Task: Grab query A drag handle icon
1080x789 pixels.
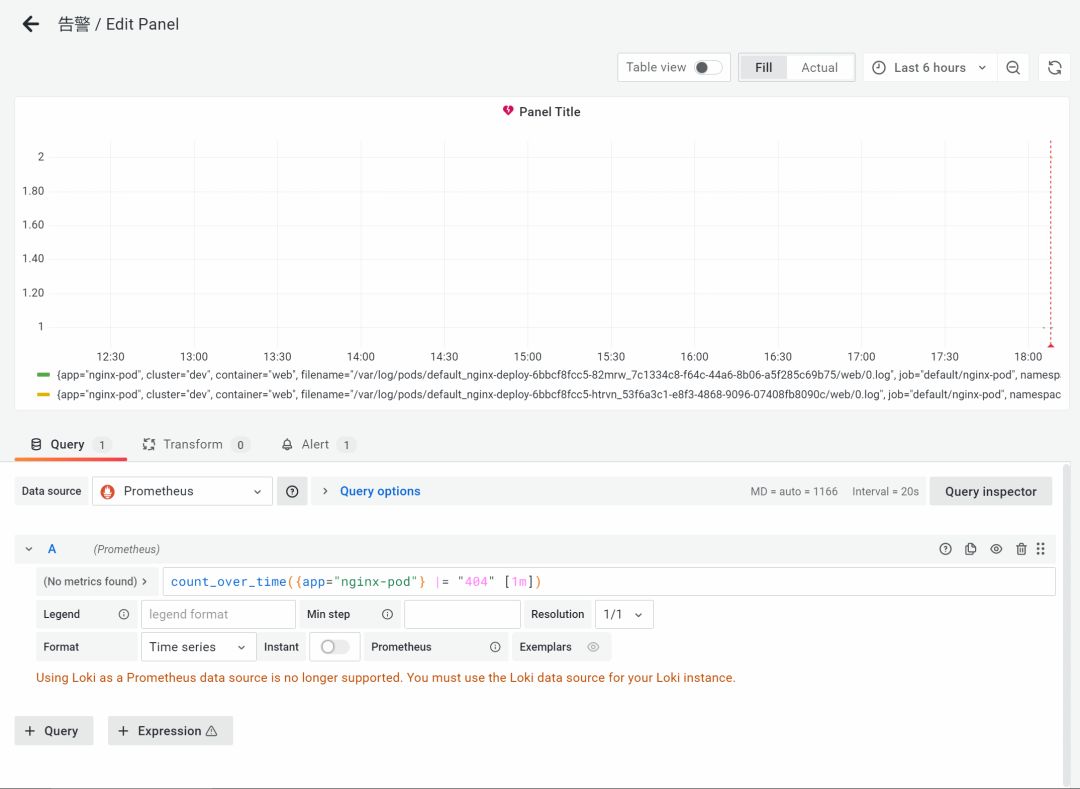Action: click(x=1041, y=549)
